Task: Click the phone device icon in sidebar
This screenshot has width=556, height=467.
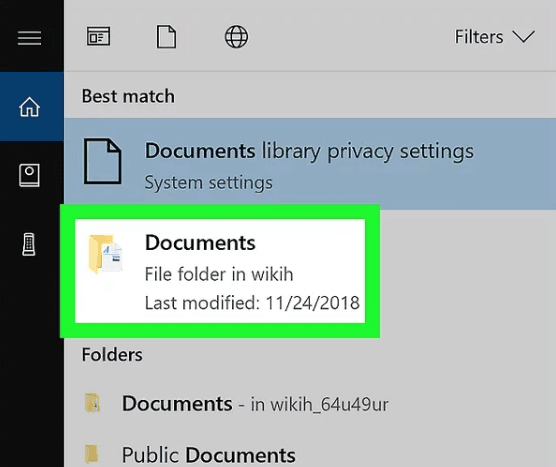Action: [x=29, y=244]
